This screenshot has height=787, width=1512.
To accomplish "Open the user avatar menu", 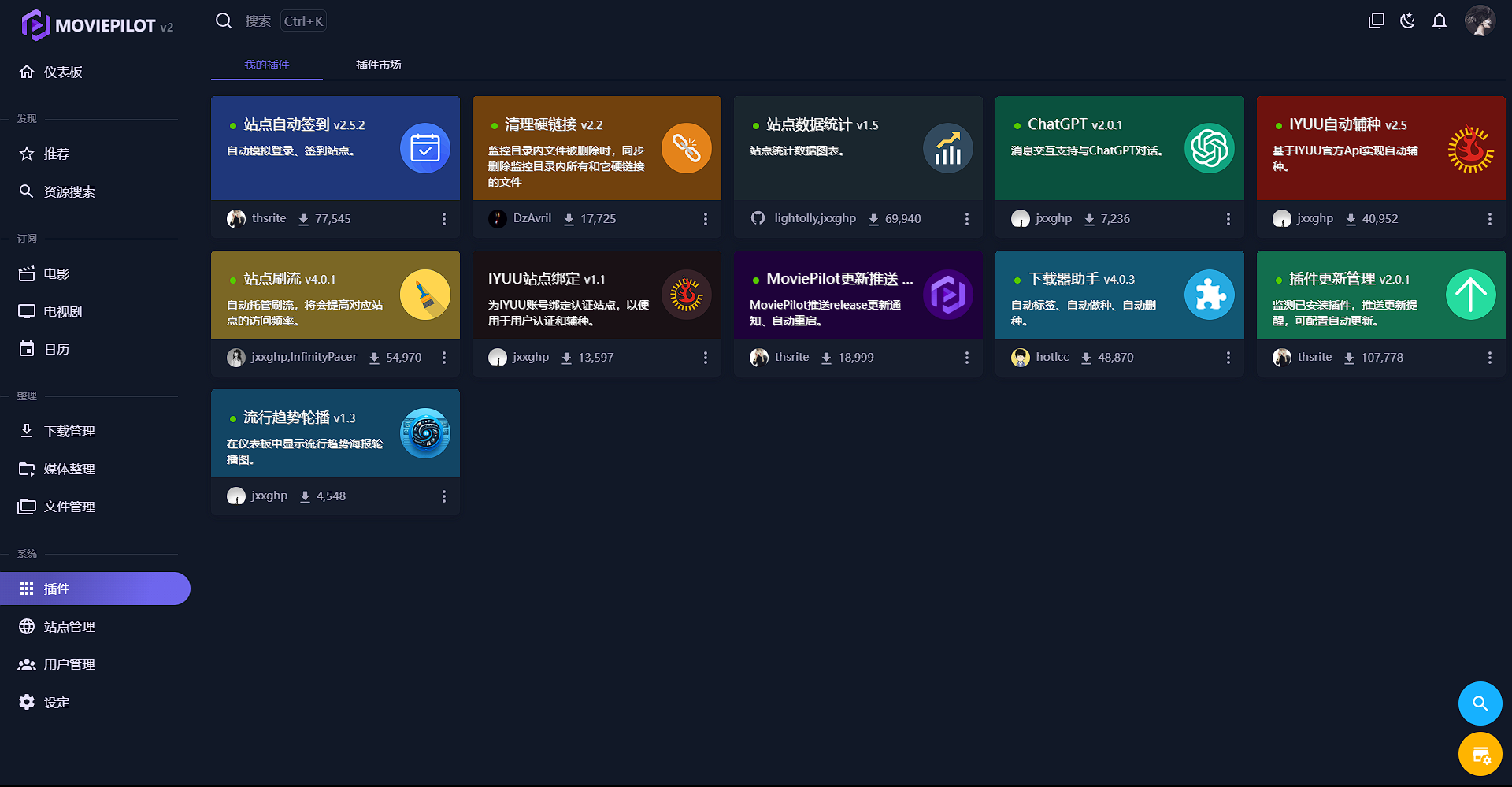I will pos(1480,21).
